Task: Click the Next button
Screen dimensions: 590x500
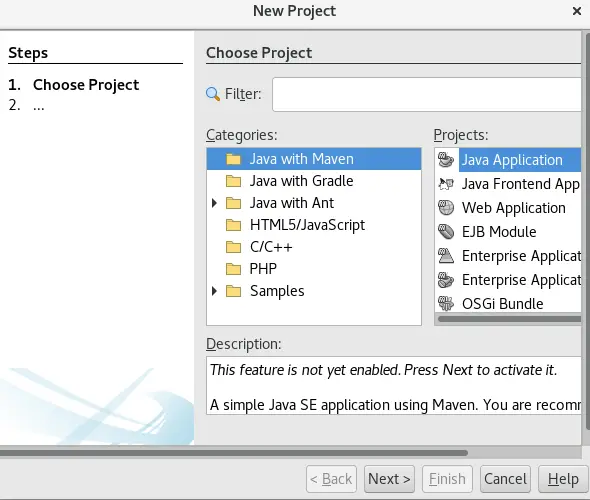Action: [389, 479]
